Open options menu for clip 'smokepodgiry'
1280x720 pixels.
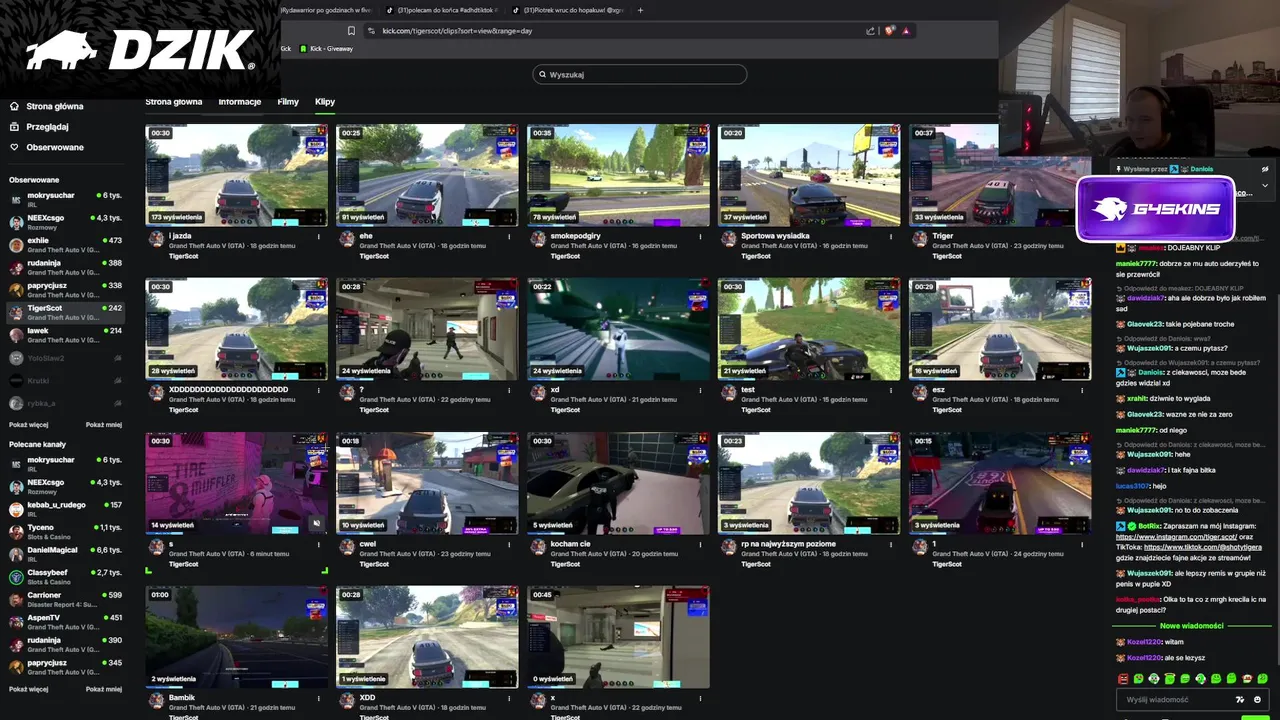[700, 237]
